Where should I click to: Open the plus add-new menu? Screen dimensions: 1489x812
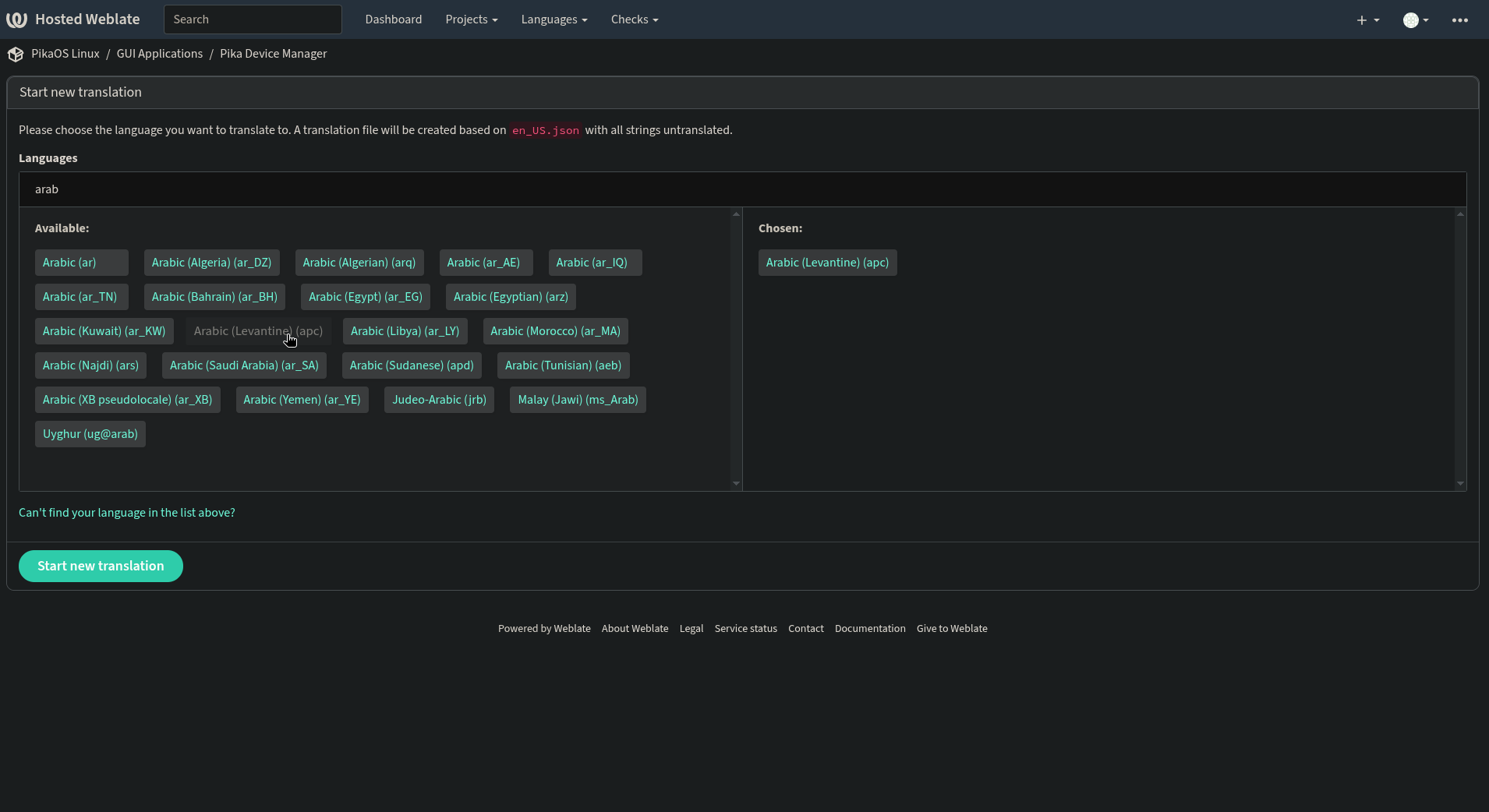1367,20
